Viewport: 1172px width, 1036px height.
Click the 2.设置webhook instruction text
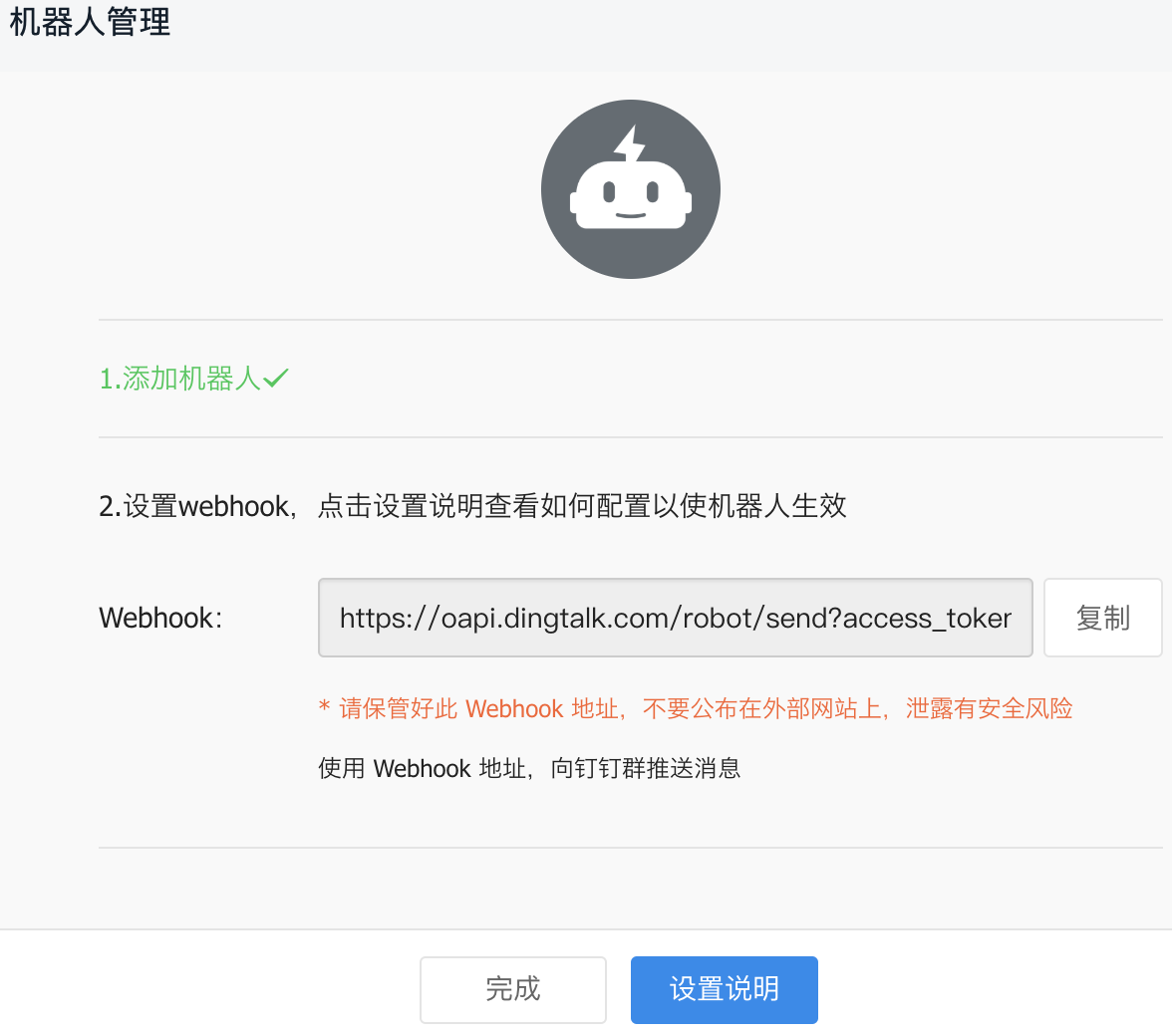click(472, 506)
